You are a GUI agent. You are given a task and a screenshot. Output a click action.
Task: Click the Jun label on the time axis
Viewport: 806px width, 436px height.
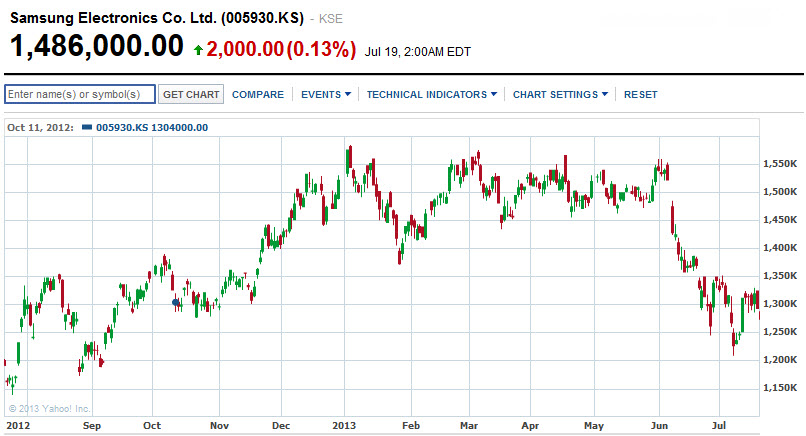point(660,426)
